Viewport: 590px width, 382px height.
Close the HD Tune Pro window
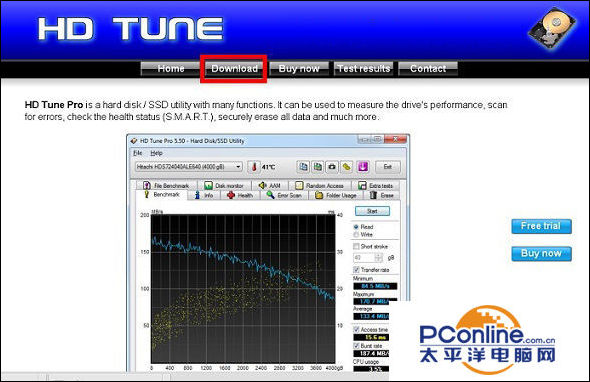click(395, 139)
